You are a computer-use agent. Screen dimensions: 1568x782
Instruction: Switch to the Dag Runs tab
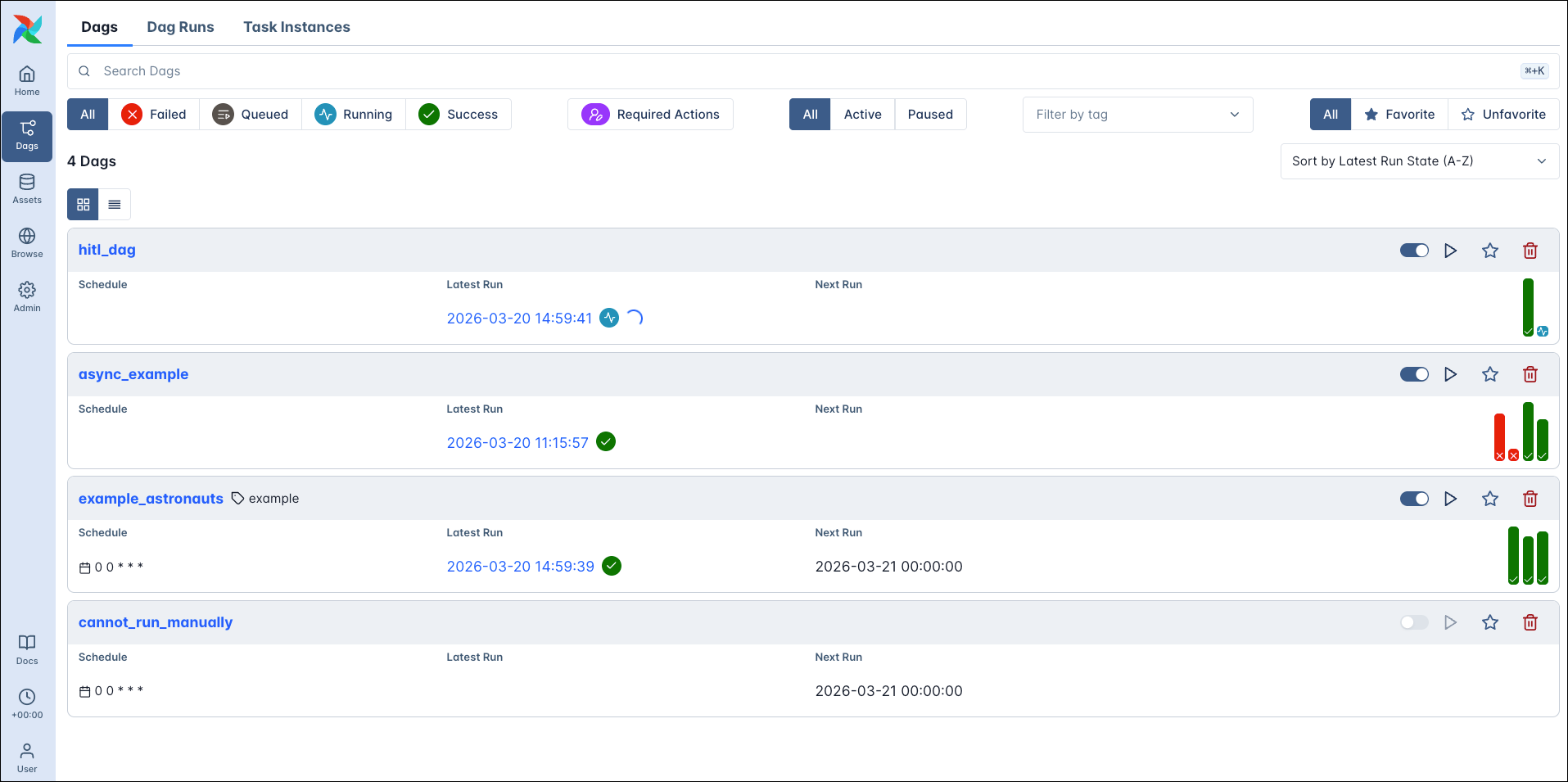pyautogui.click(x=180, y=26)
